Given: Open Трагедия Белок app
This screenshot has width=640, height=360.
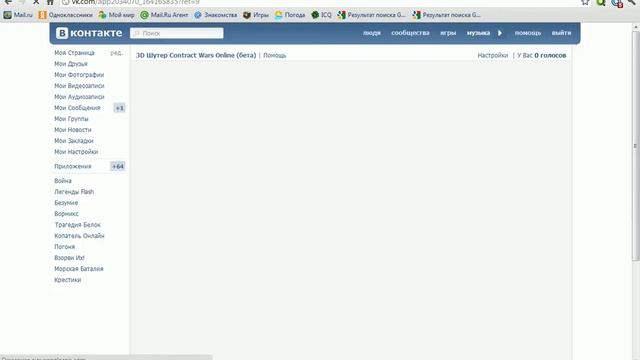Looking at the screenshot, I should click(x=77, y=225).
